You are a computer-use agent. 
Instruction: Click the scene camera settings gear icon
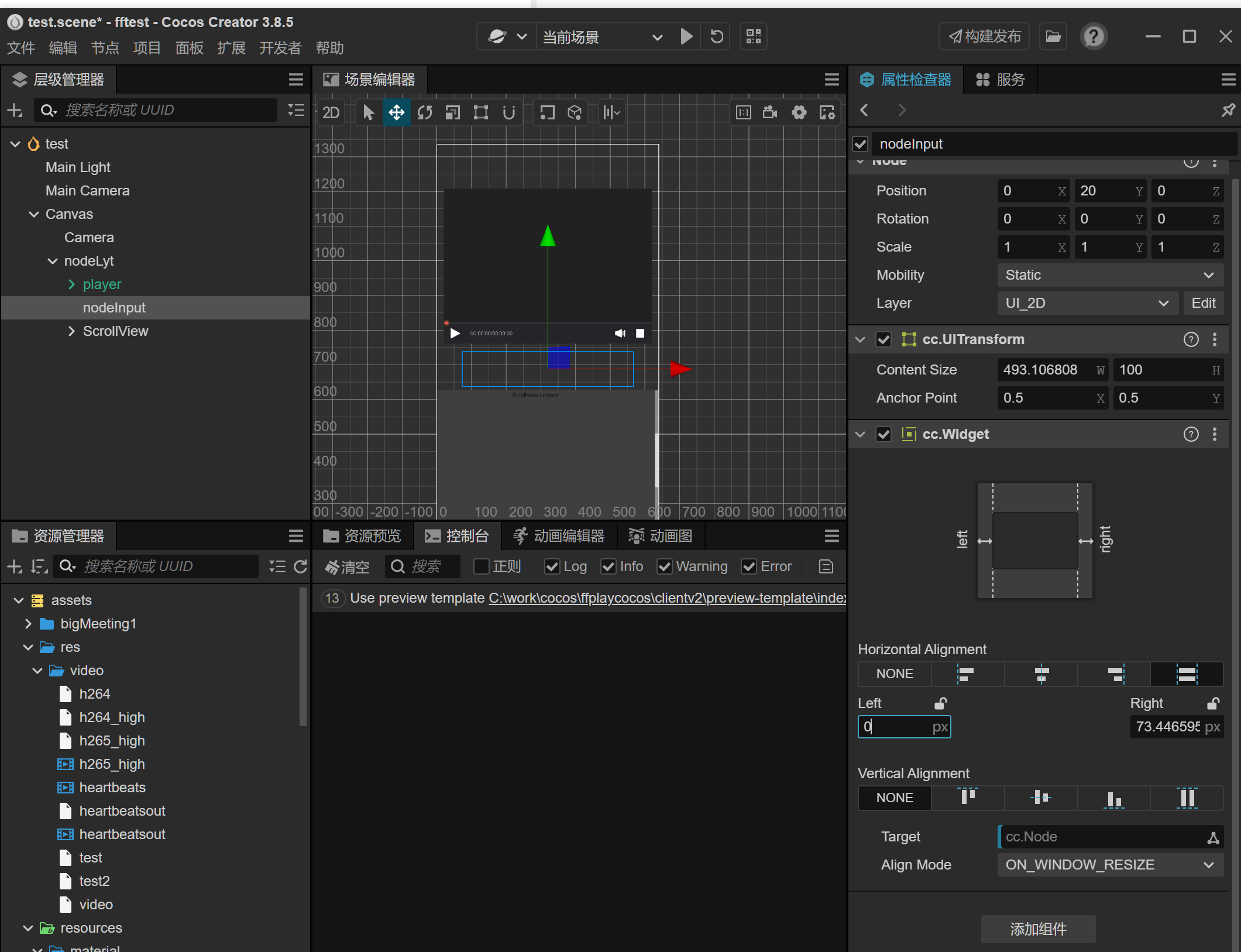pyautogui.click(x=799, y=112)
